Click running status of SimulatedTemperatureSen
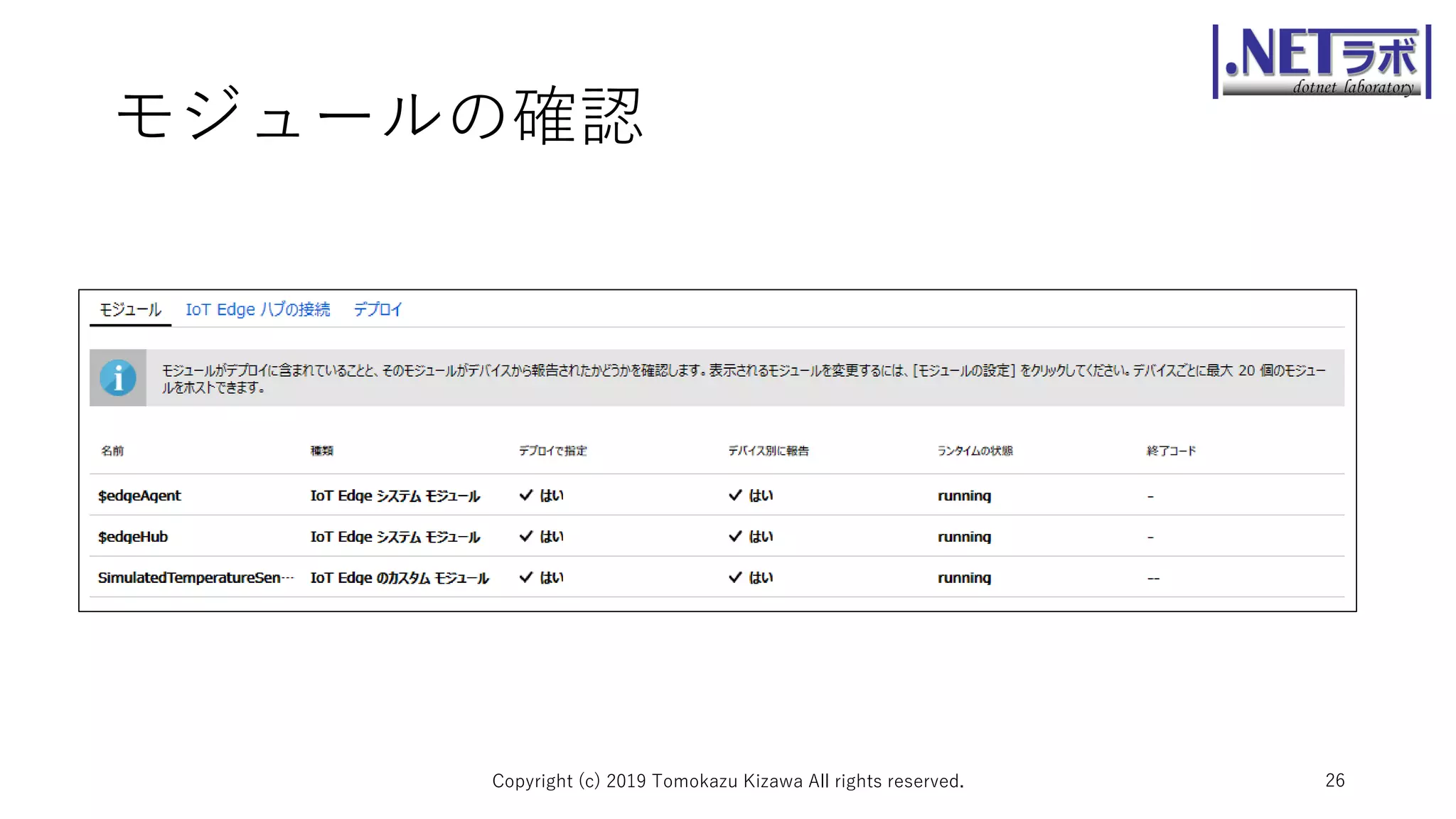This screenshot has width=1456, height=819. pyautogui.click(x=964, y=579)
